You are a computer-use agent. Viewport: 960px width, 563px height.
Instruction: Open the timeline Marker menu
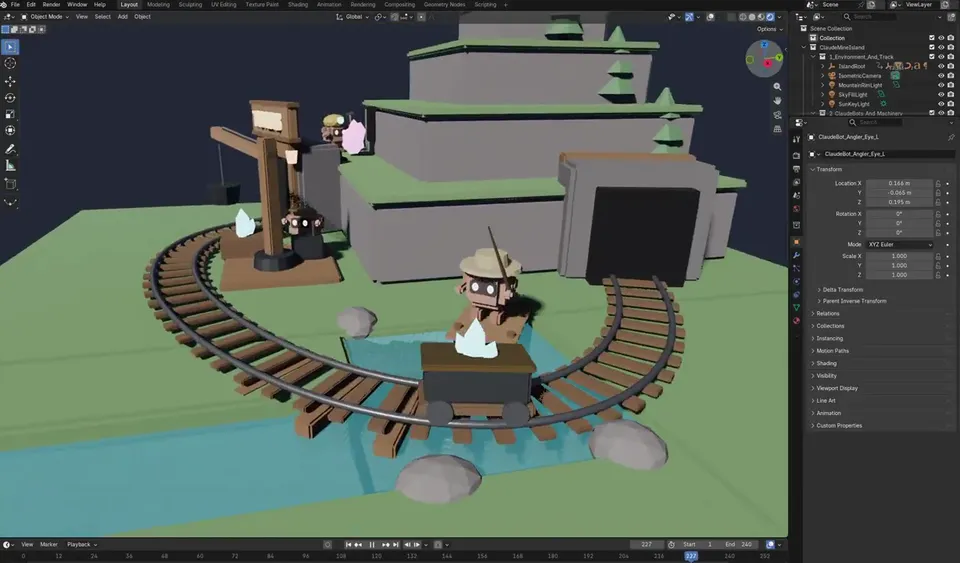pos(49,545)
